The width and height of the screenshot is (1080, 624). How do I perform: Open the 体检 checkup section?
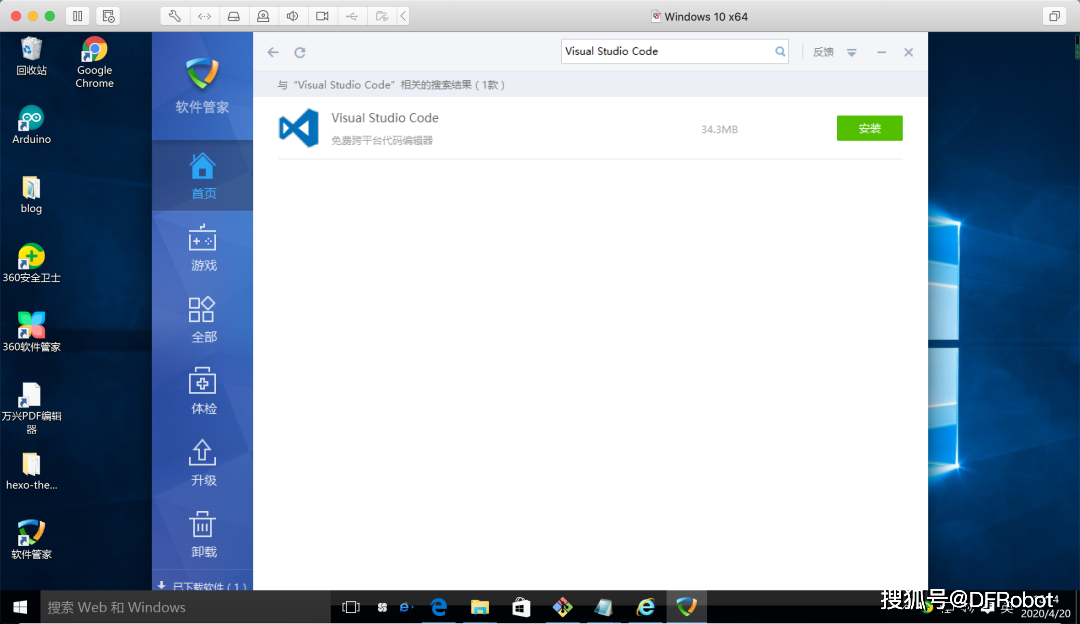(x=202, y=391)
